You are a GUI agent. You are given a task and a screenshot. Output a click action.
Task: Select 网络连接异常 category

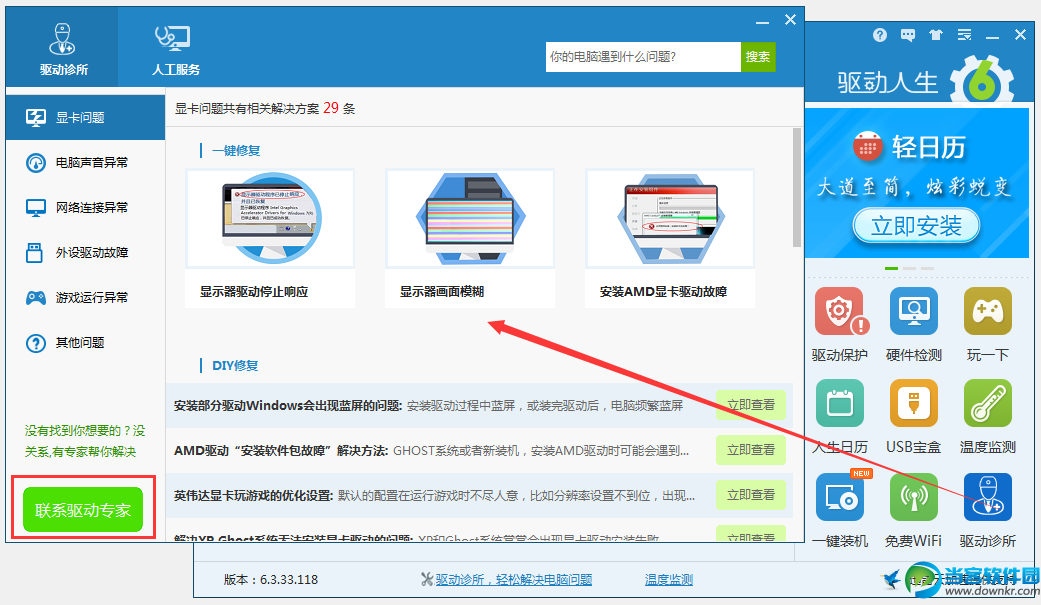86,208
